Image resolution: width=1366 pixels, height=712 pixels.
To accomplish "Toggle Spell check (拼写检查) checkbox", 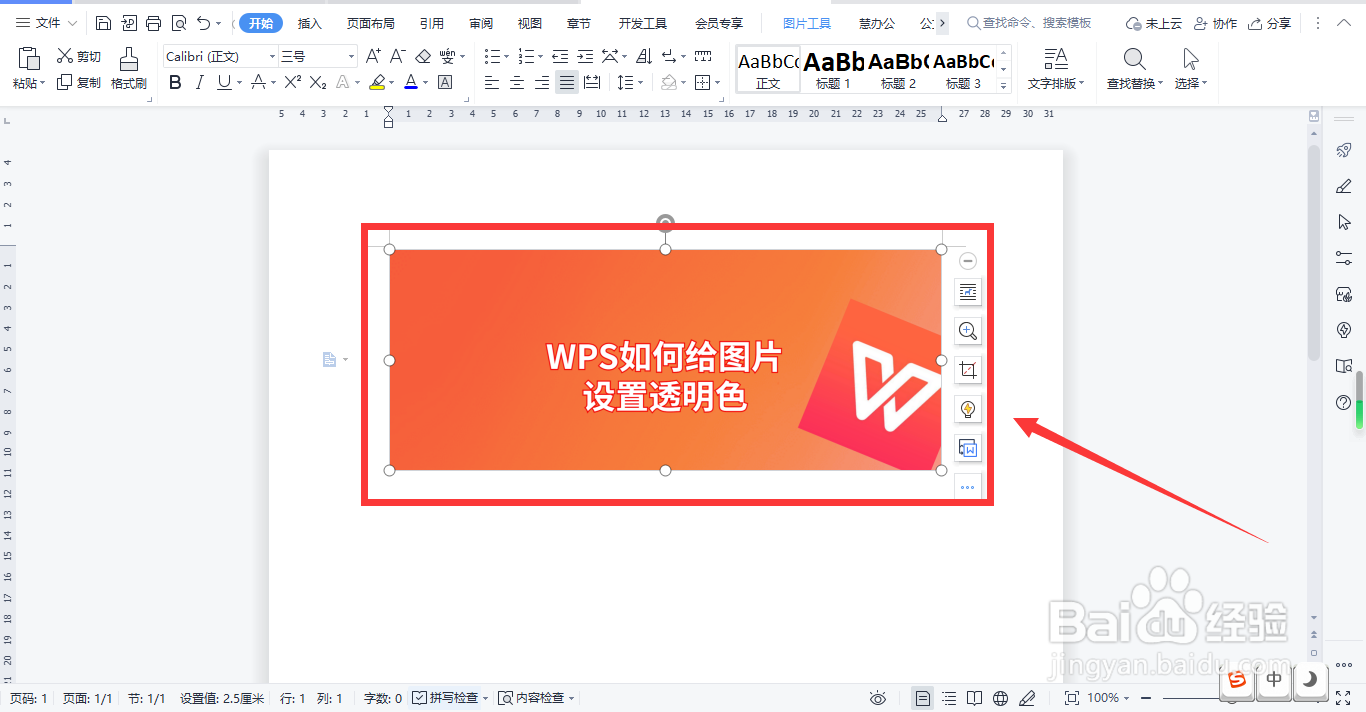I will [420, 698].
